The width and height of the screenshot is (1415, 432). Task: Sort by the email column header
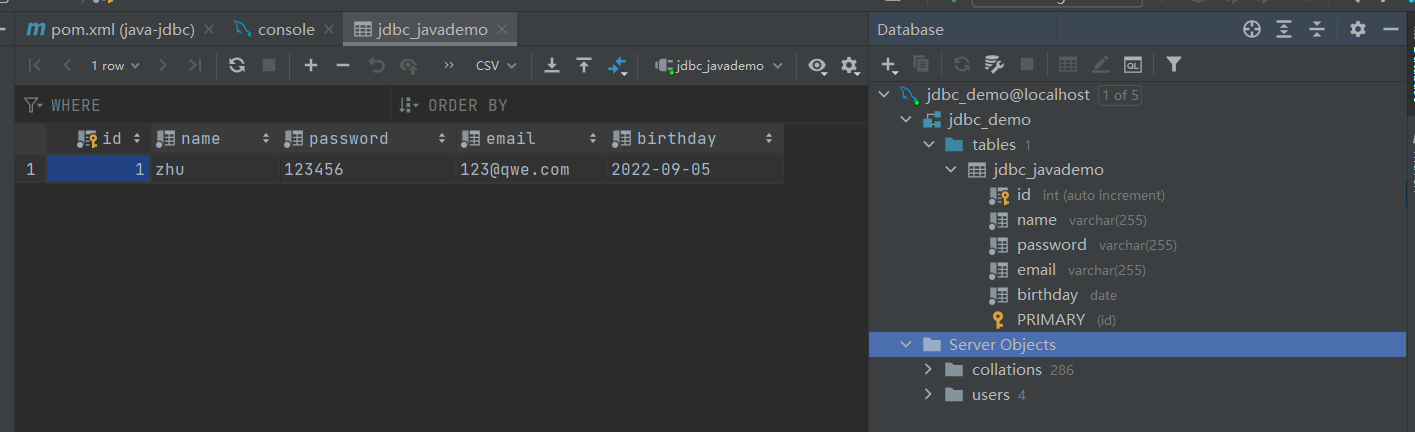pyautogui.click(x=529, y=139)
